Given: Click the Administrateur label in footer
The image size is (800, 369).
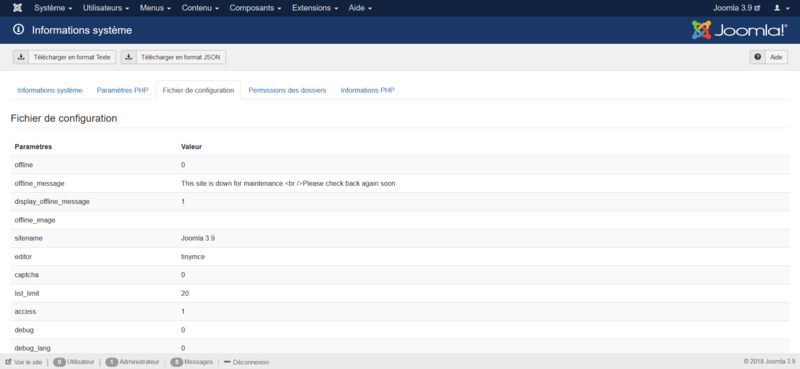Looking at the screenshot, I should [x=139, y=362].
